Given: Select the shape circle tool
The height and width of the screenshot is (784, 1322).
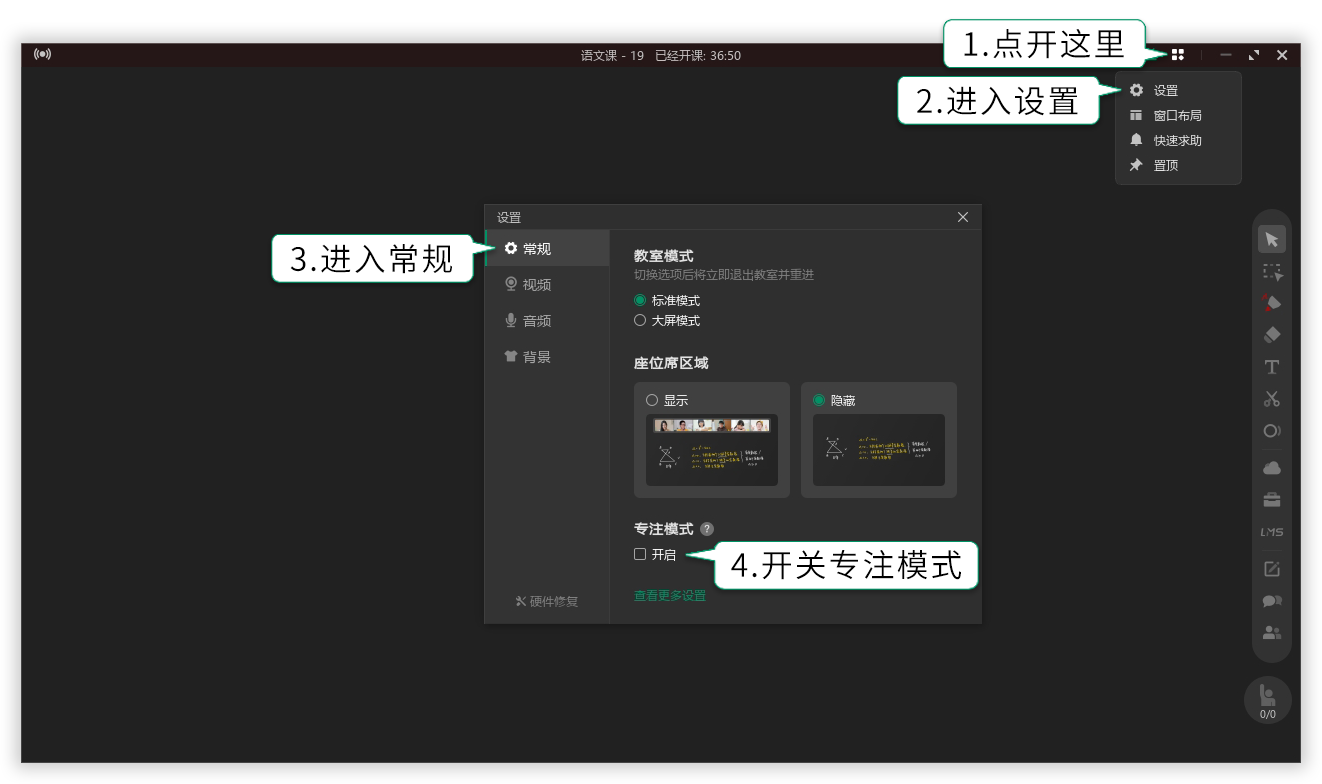Looking at the screenshot, I should tap(1271, 431).
